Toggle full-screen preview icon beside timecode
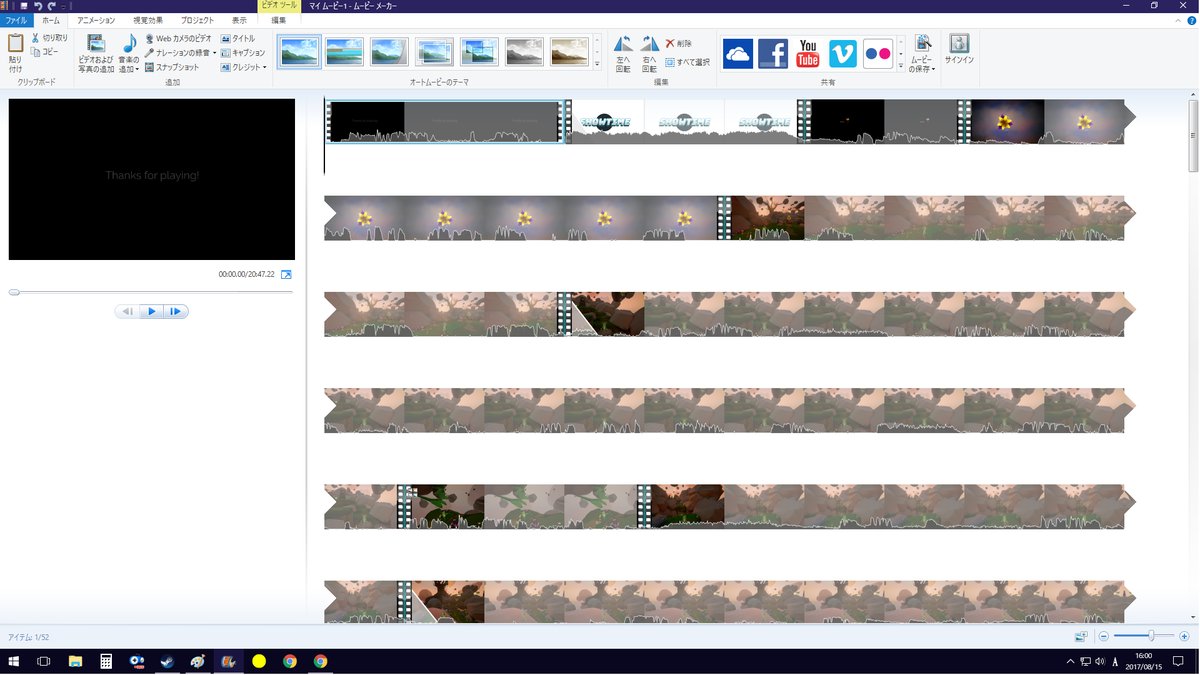This screenshot has width=1200, height=675. click(286, 274)
